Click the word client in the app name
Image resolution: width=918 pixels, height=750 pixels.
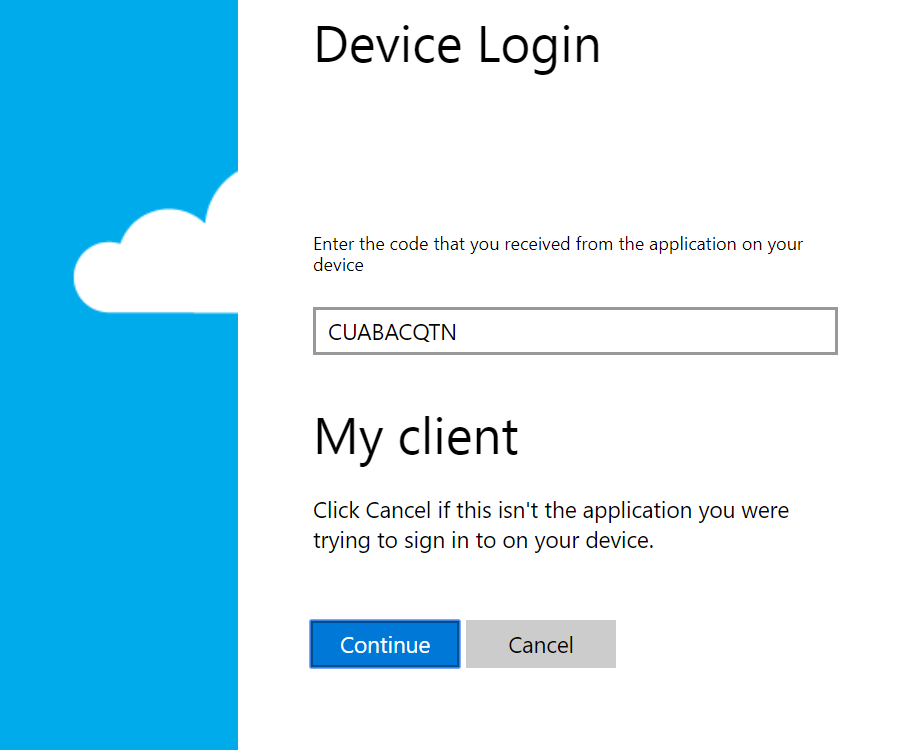point(458,437)
